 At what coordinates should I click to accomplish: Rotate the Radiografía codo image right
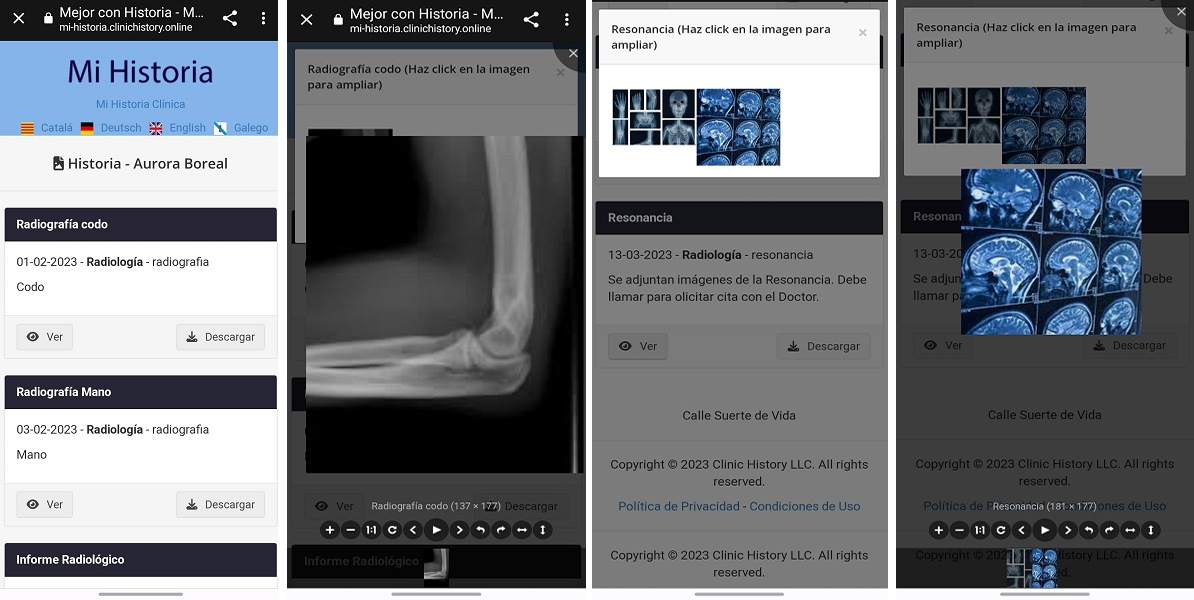501,530
